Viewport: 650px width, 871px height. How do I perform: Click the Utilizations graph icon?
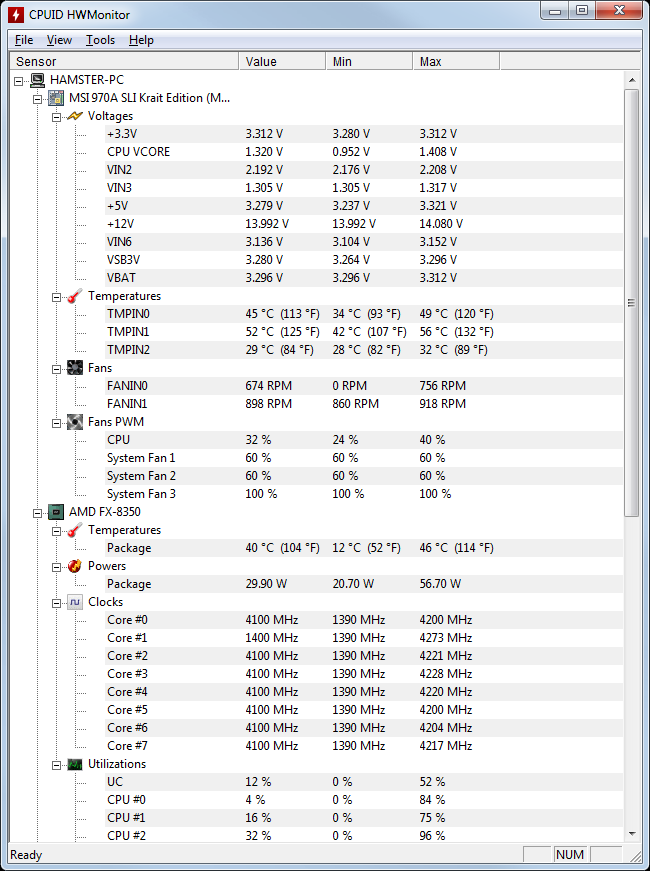pyautogui.click(x=75, y=764)
